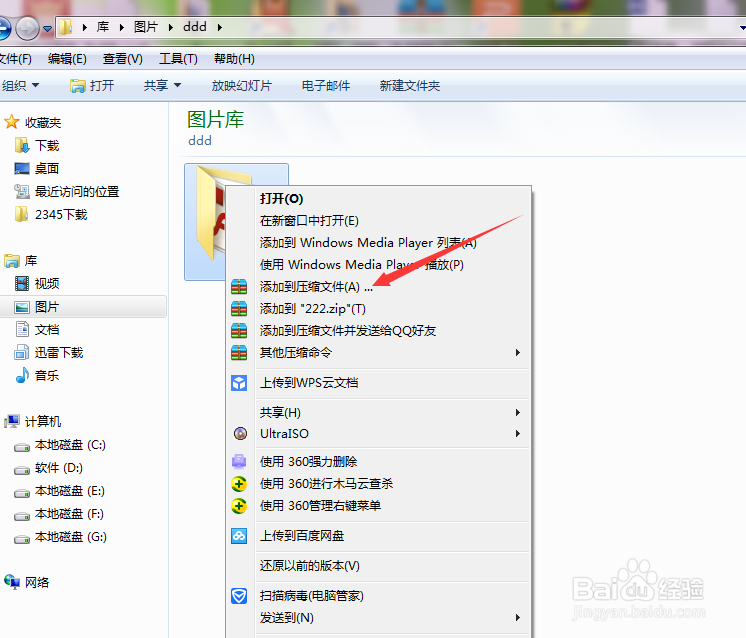The width and height of the screenshot is (746, 638).
Task: Expand the arrow after 图片 in address bar
Action: 171,28
